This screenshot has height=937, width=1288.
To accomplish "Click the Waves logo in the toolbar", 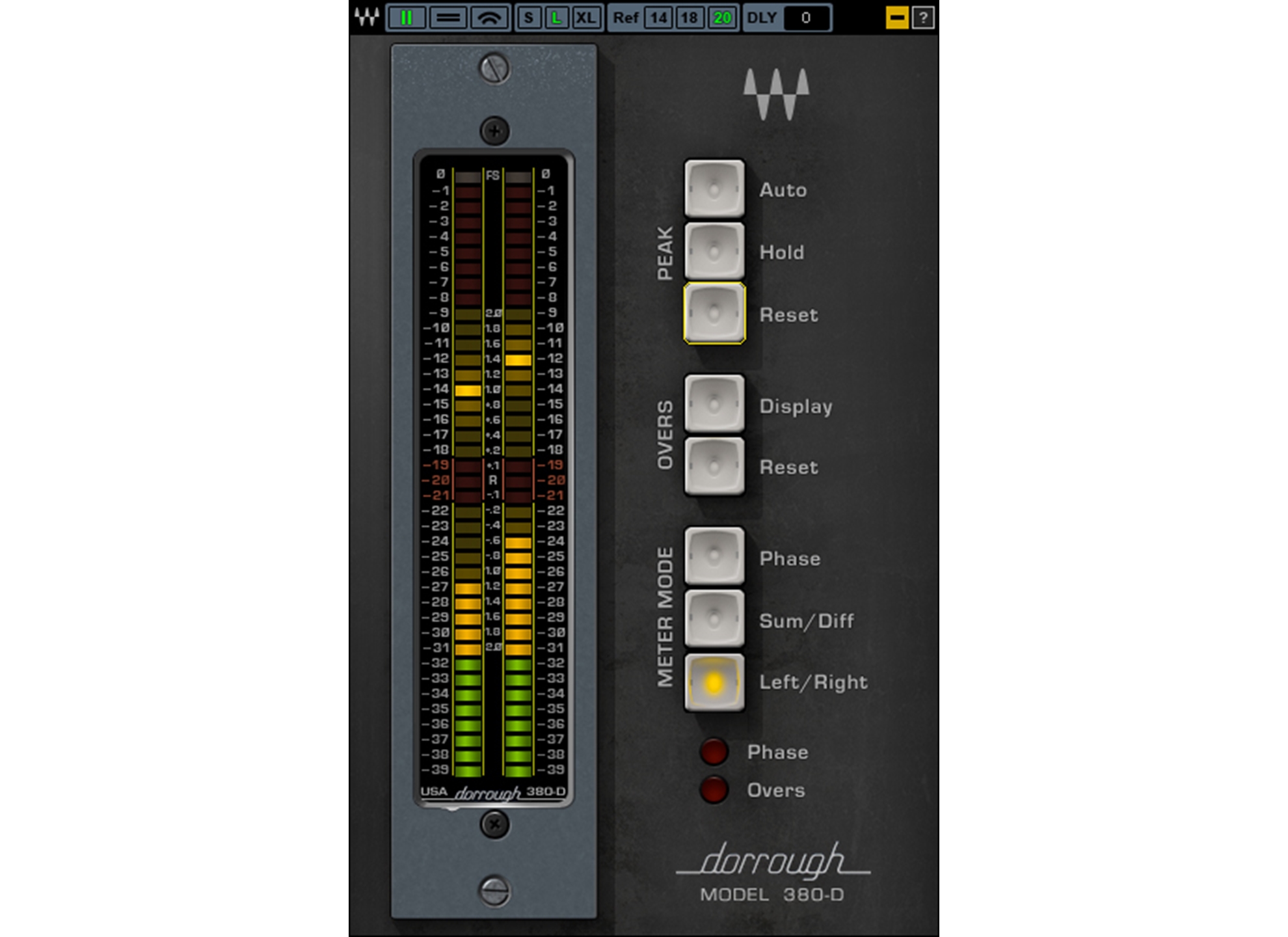I will coord(368,18).
